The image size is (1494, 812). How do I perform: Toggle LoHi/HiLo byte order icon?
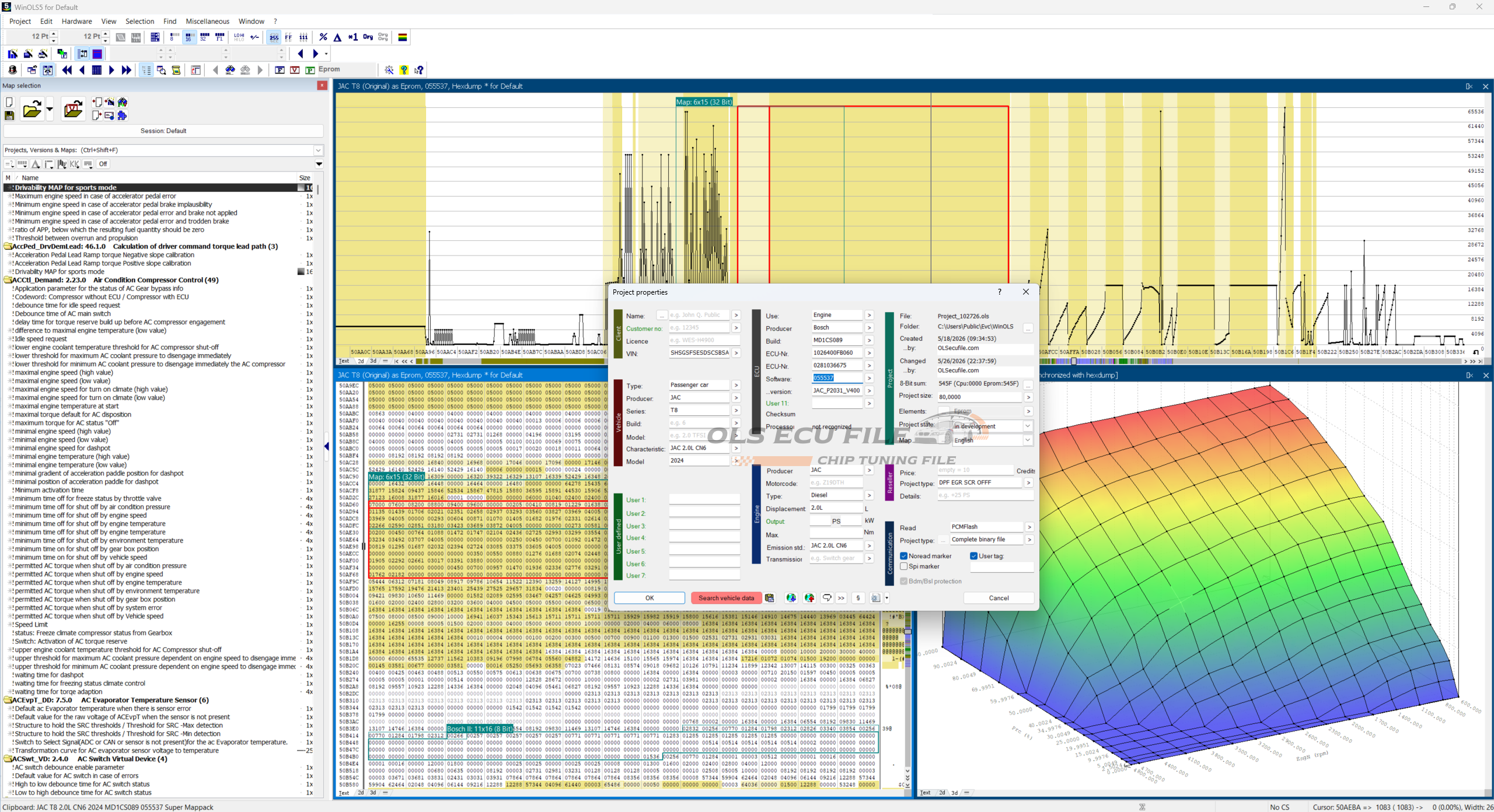(x=239, y=37)
